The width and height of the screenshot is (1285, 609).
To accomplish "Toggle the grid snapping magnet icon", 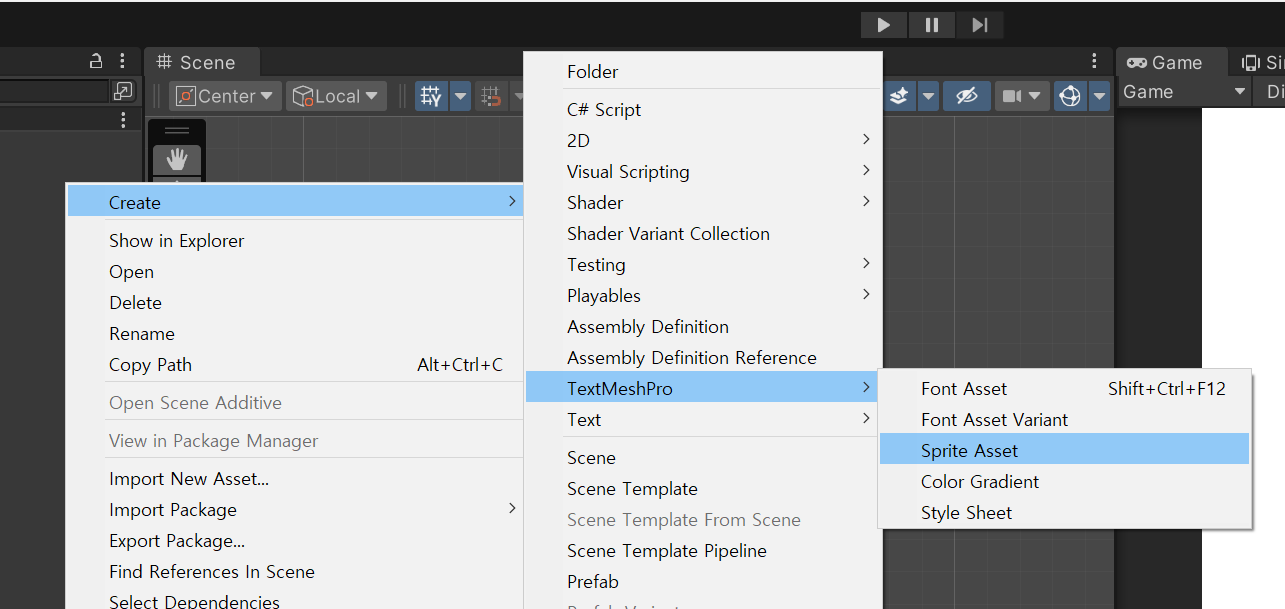I will tap(491, 96).
